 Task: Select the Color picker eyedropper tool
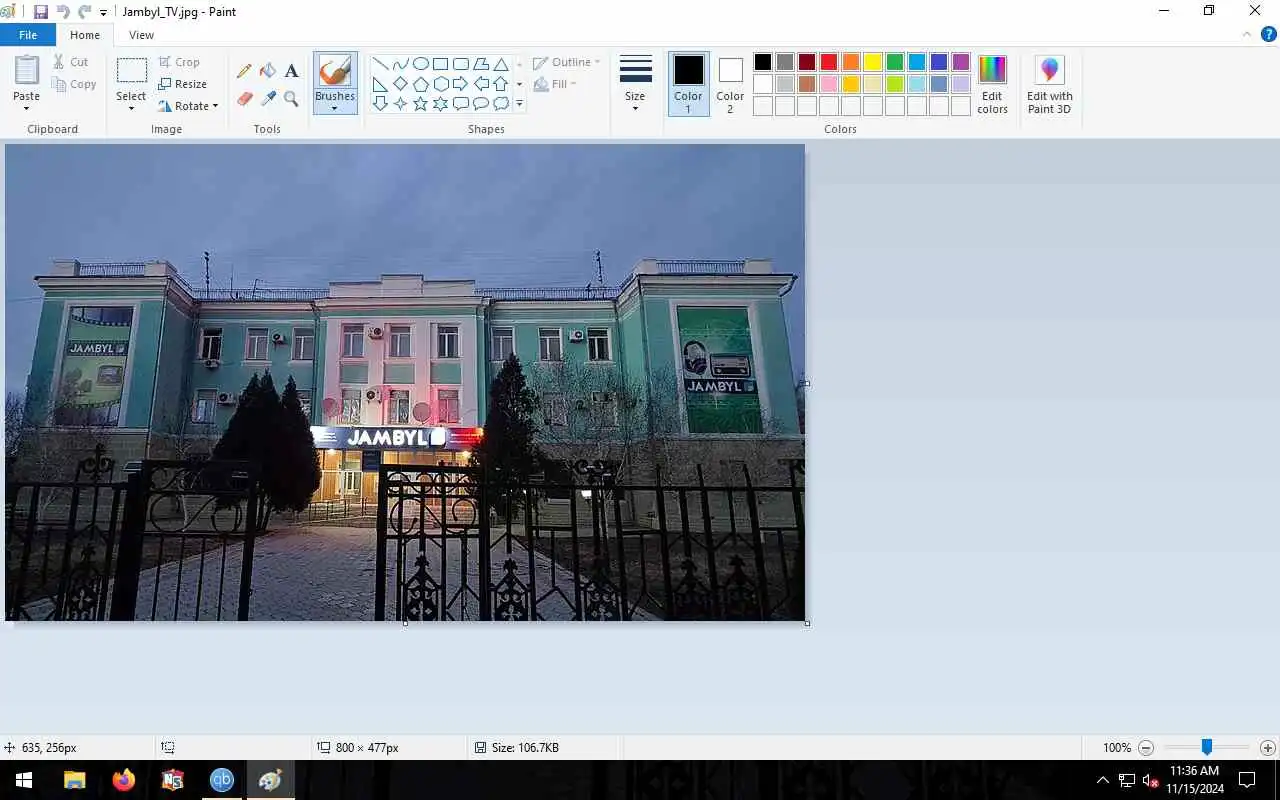268,98
